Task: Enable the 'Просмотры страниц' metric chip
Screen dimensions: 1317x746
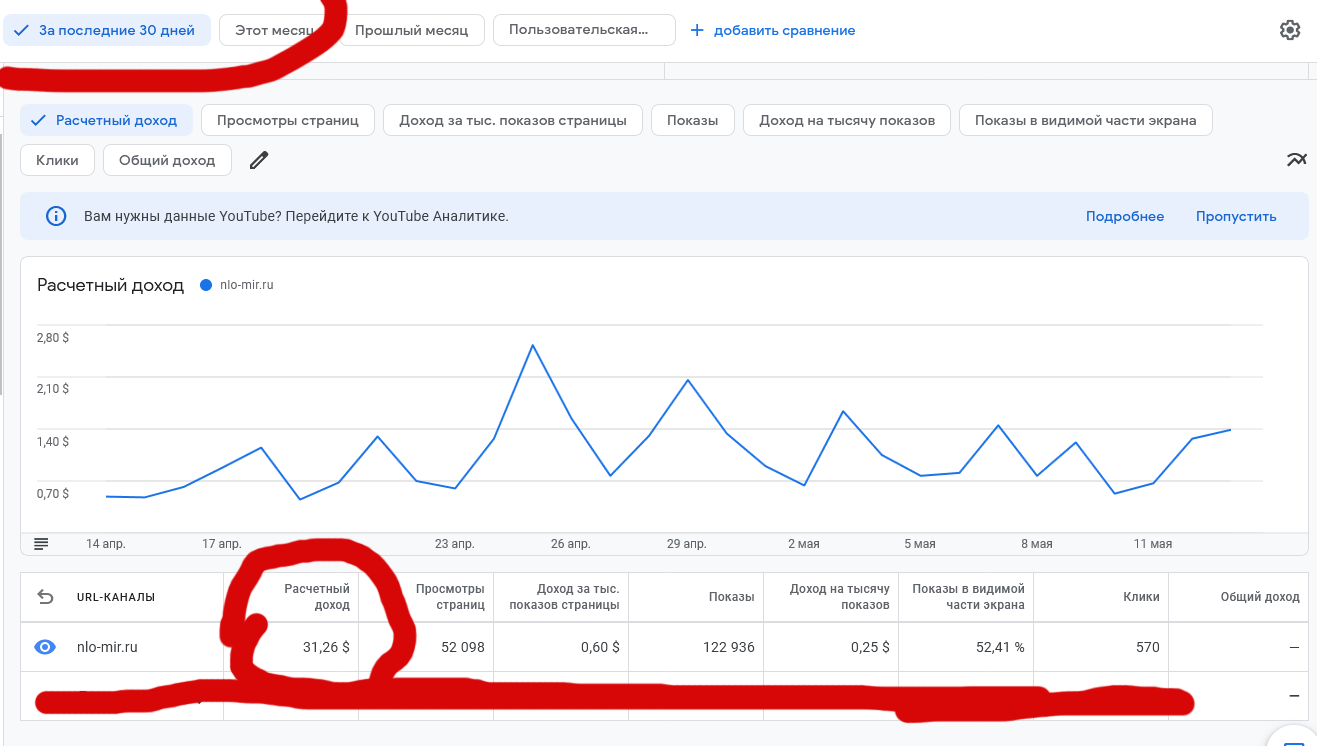Action: (x=288, y=120)
